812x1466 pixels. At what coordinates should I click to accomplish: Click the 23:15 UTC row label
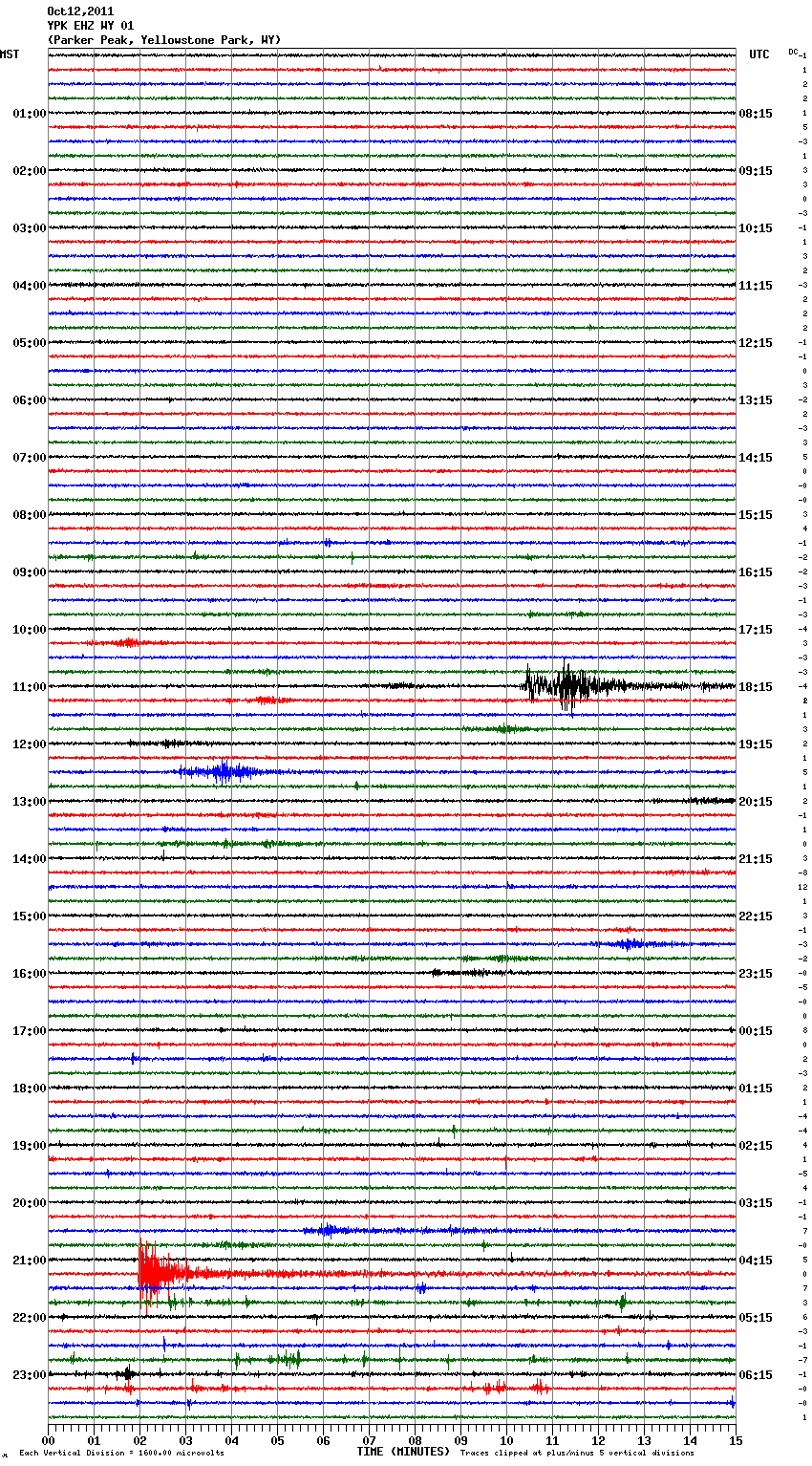(756, 974)
